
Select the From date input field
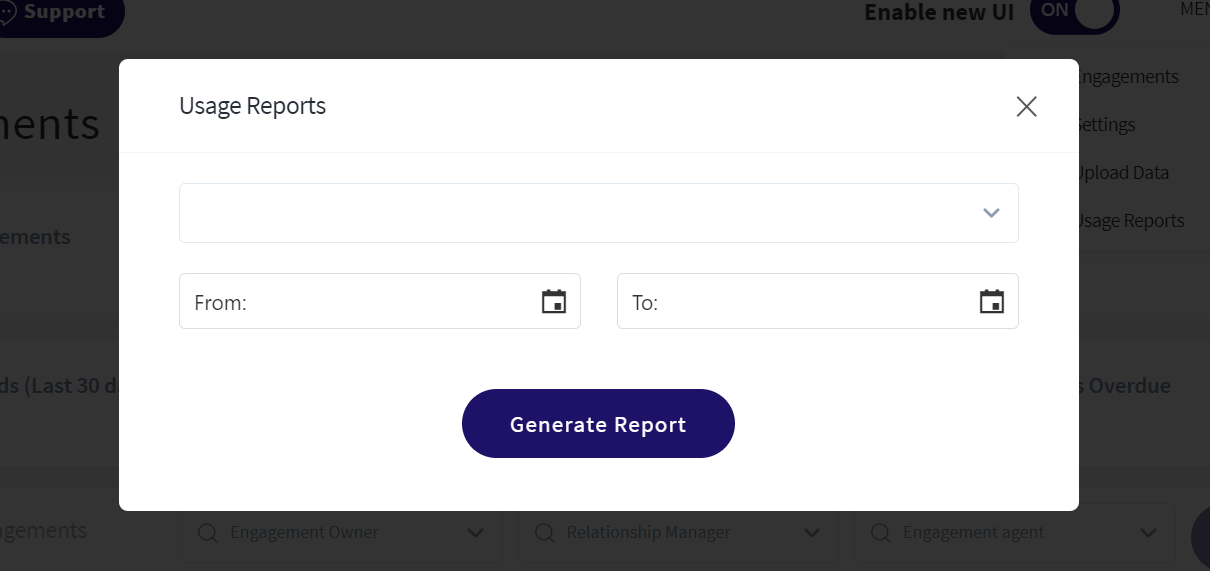(380, 301)
